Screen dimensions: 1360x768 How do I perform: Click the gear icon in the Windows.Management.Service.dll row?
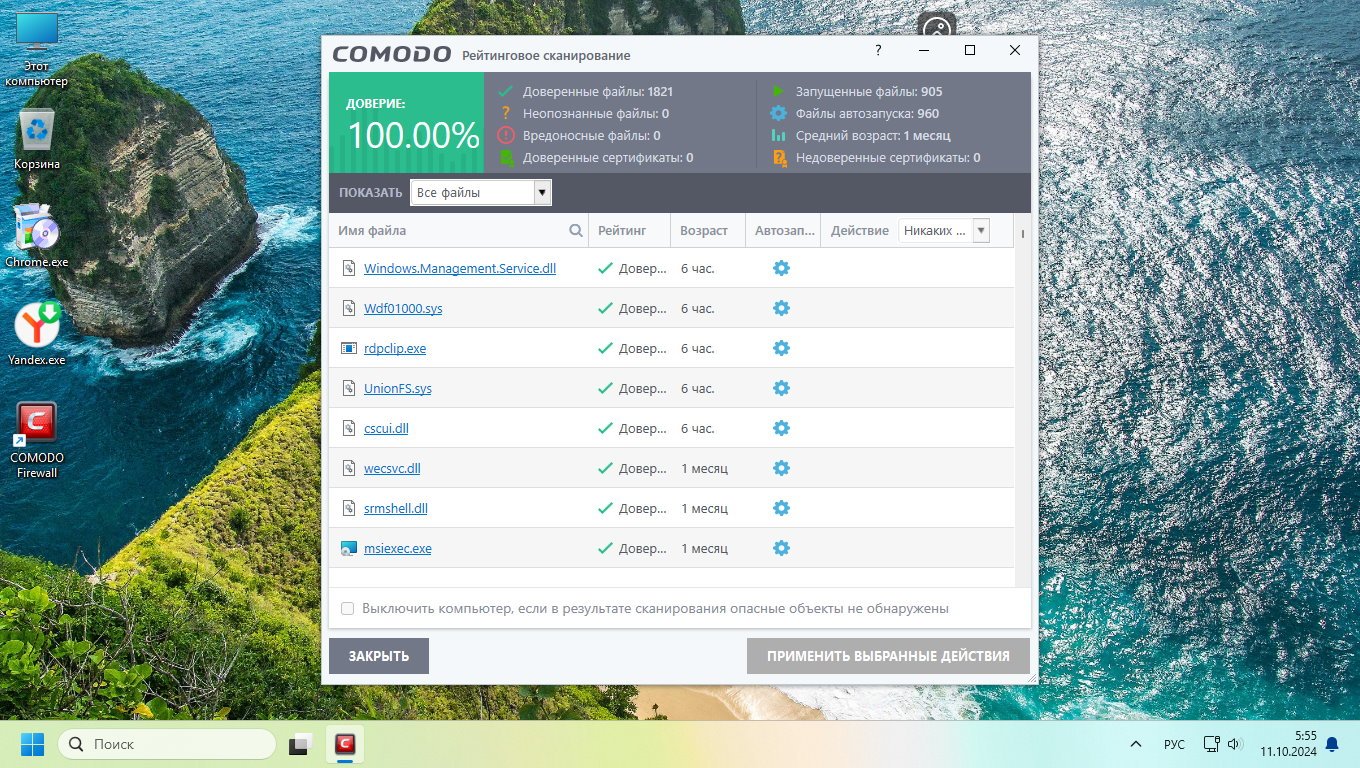[x=781, y=268]
